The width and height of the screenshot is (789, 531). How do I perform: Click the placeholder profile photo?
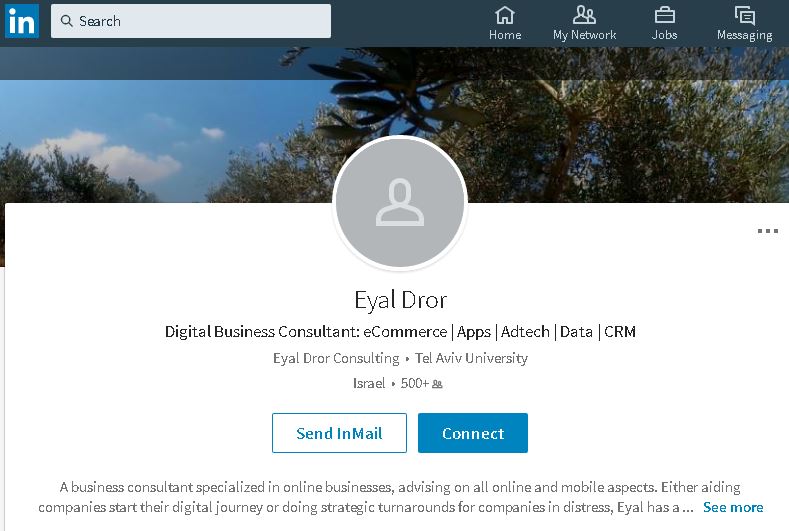[x=400, y=204]
